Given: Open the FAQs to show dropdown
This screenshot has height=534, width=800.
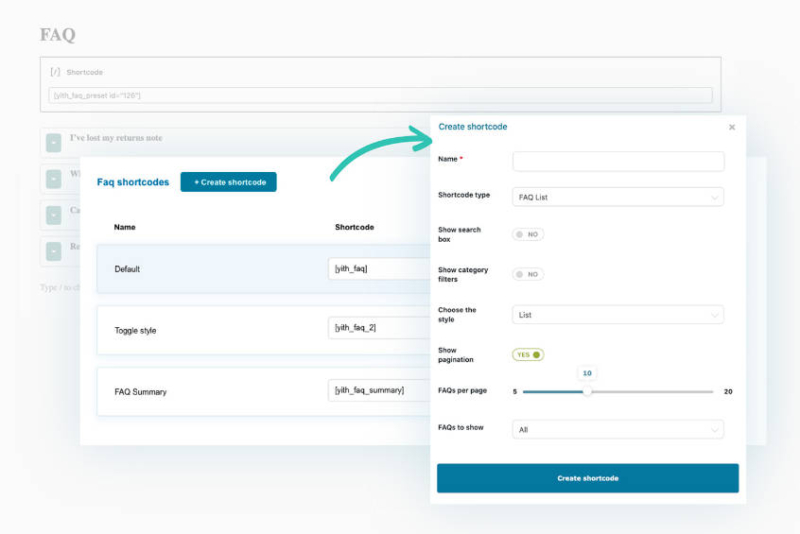Looking at the screenshot, I should coord(618,429).
